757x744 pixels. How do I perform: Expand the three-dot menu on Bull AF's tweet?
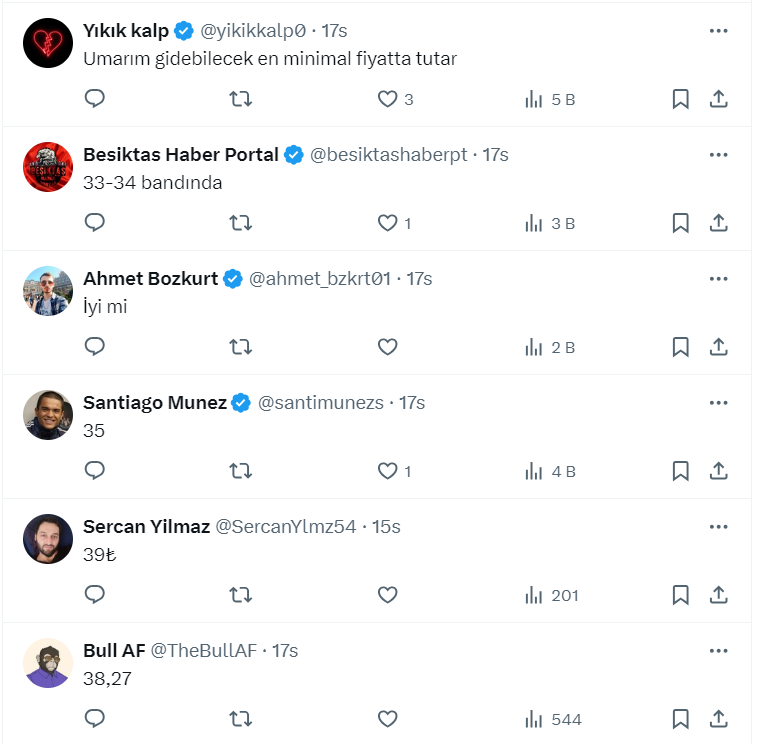718,651
